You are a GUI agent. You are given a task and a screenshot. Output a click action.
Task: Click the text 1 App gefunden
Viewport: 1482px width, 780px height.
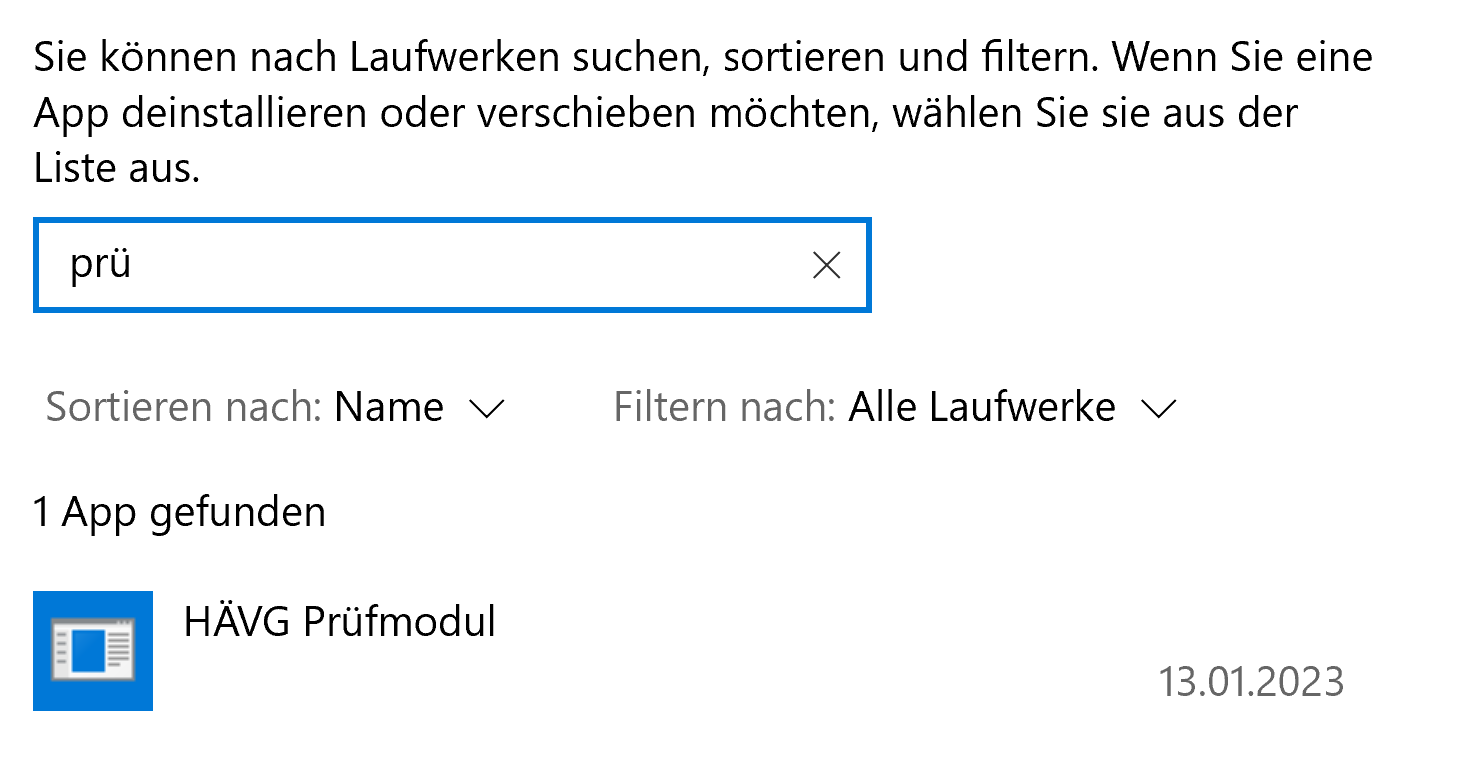tap(180, 512)
